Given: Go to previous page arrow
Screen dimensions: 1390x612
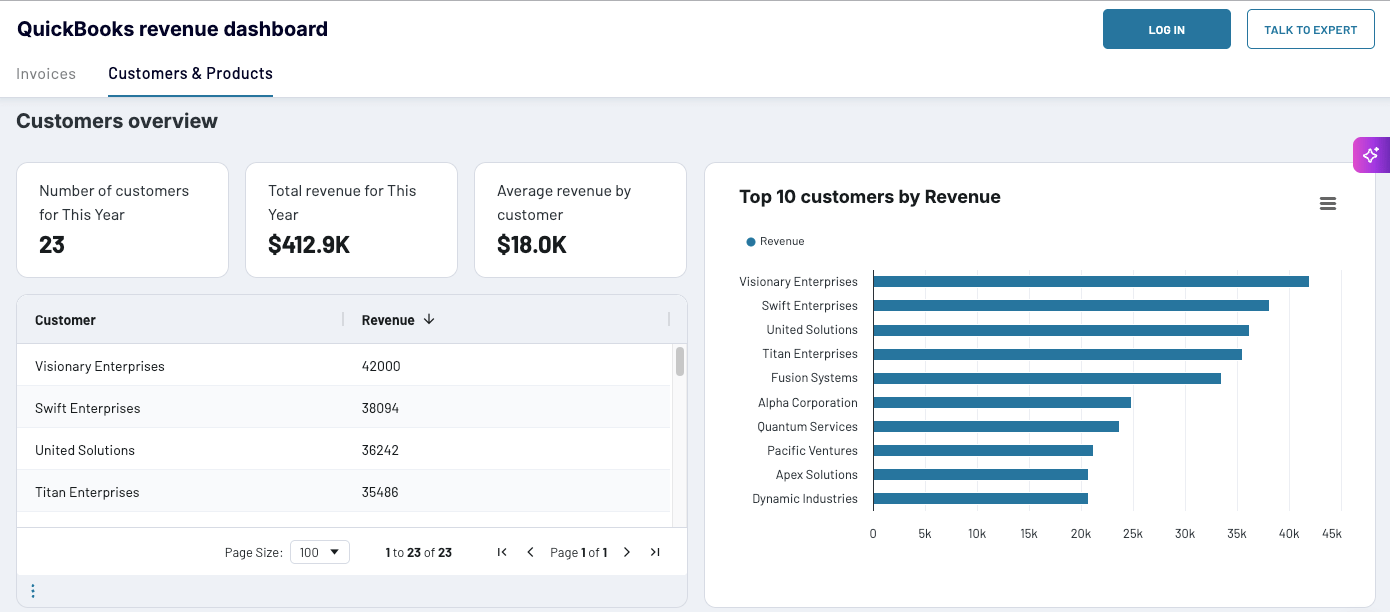Looking at the screenshot, I should coord(530,551).
